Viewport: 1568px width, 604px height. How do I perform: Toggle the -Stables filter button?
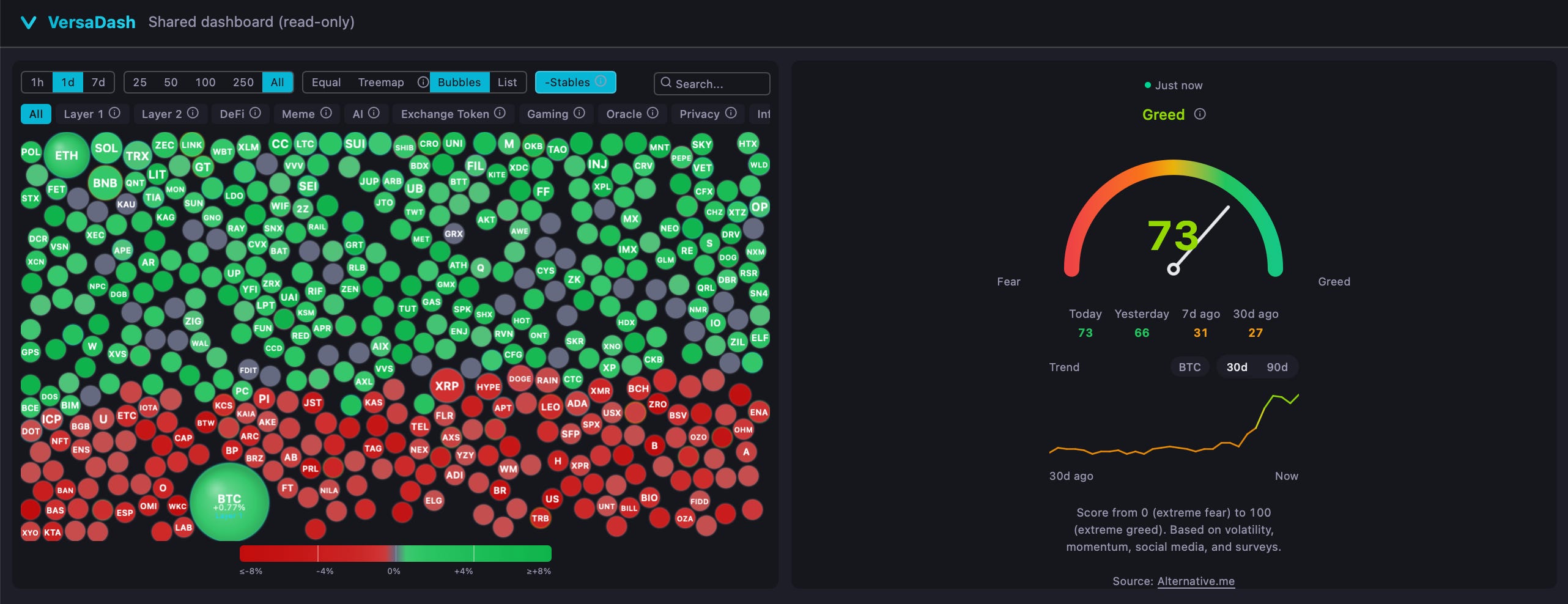(x=575, y=82)
